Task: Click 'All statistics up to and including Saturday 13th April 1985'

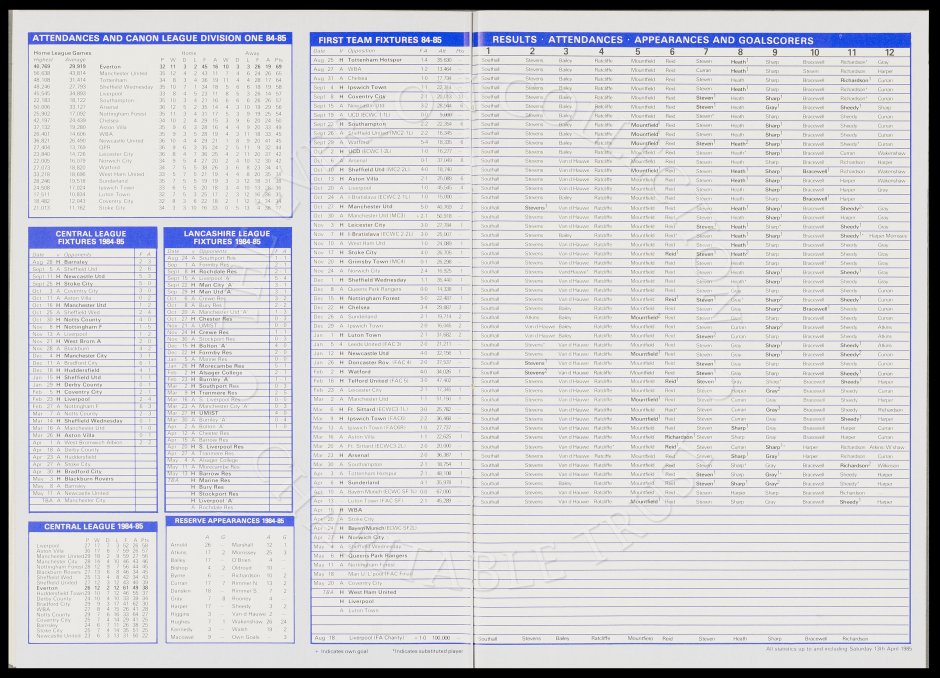Action: 839,649
